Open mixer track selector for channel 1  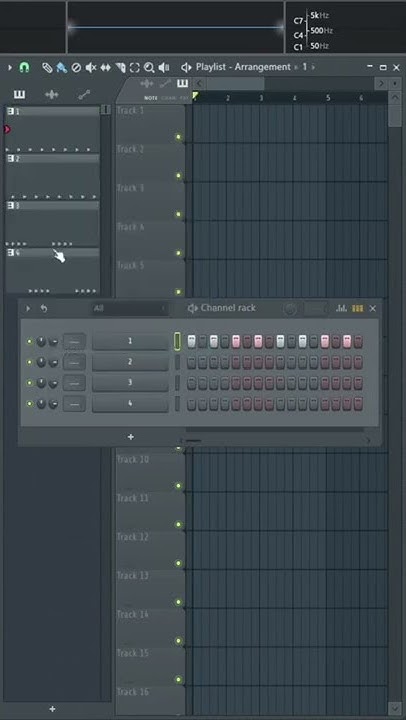(x=74, y=342)
